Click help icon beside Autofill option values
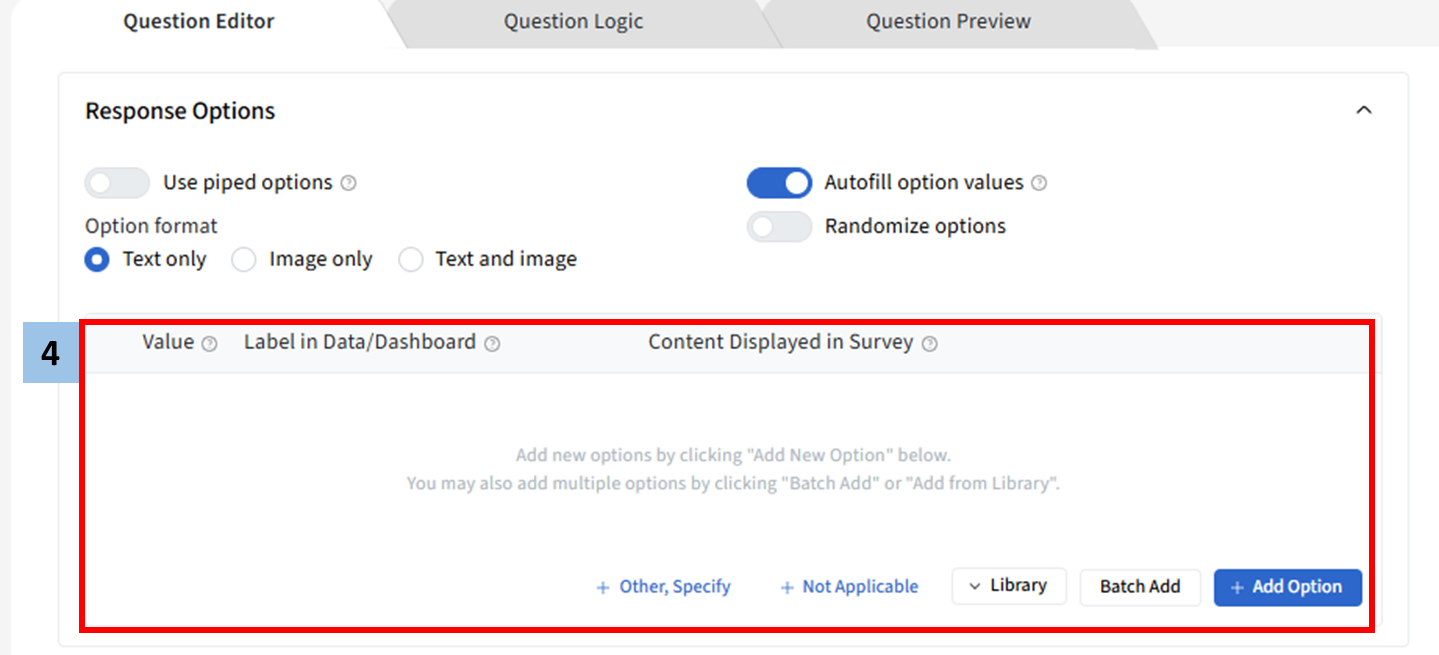The width and height of the screenshot is (1439, 655). click(x=1039, y=183)
